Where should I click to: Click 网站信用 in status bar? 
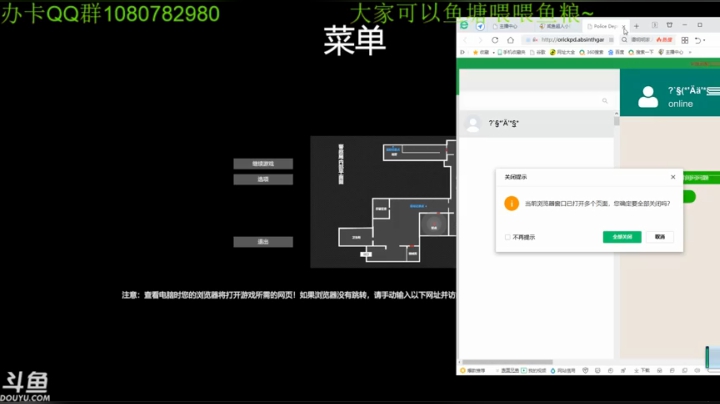562,370
